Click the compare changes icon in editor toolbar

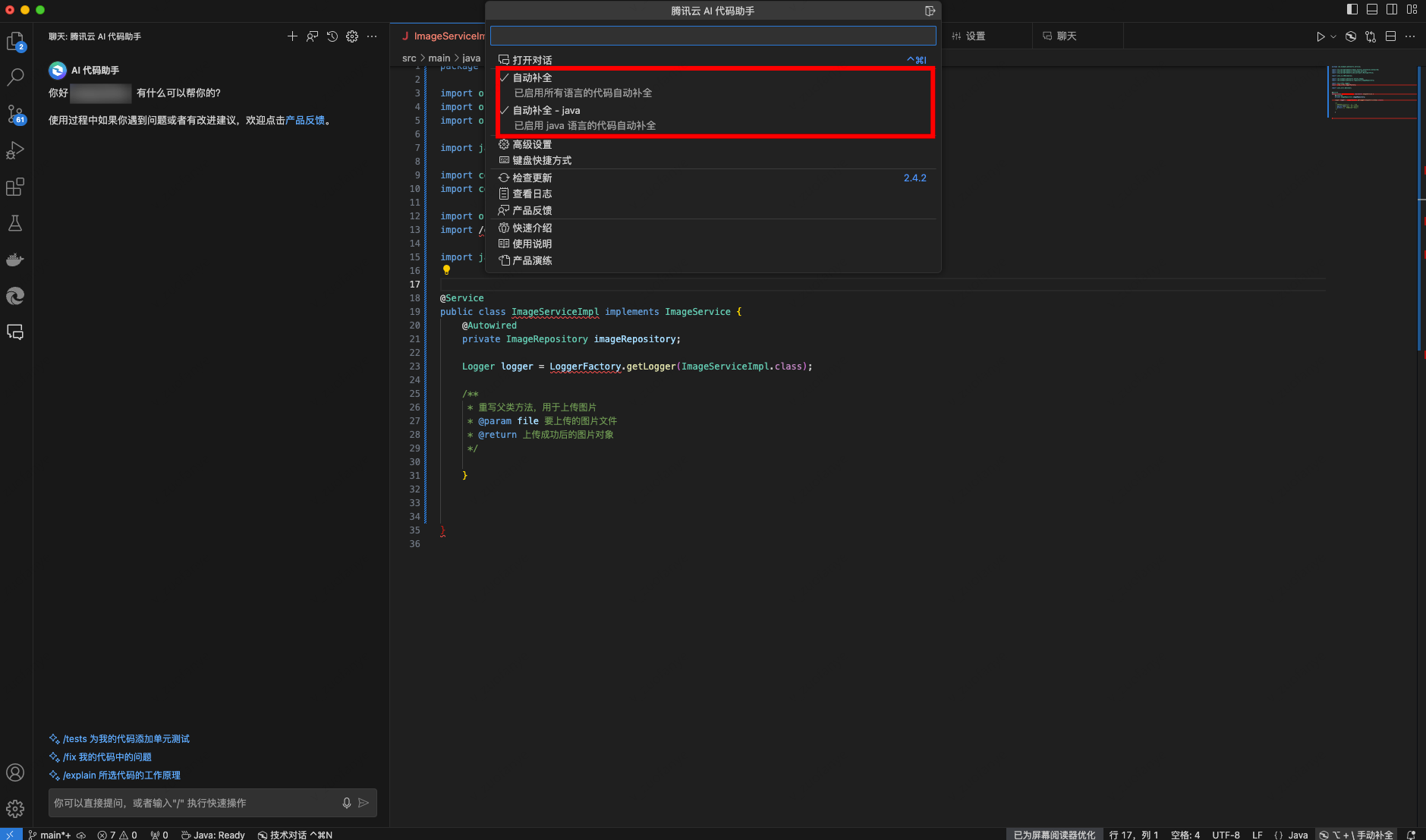tap(1371, 36)
